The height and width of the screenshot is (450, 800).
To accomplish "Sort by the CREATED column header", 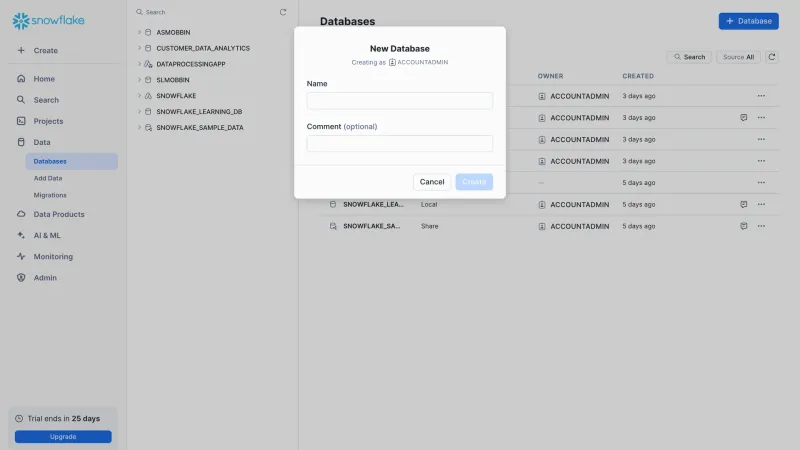I will tap(638, 76).
